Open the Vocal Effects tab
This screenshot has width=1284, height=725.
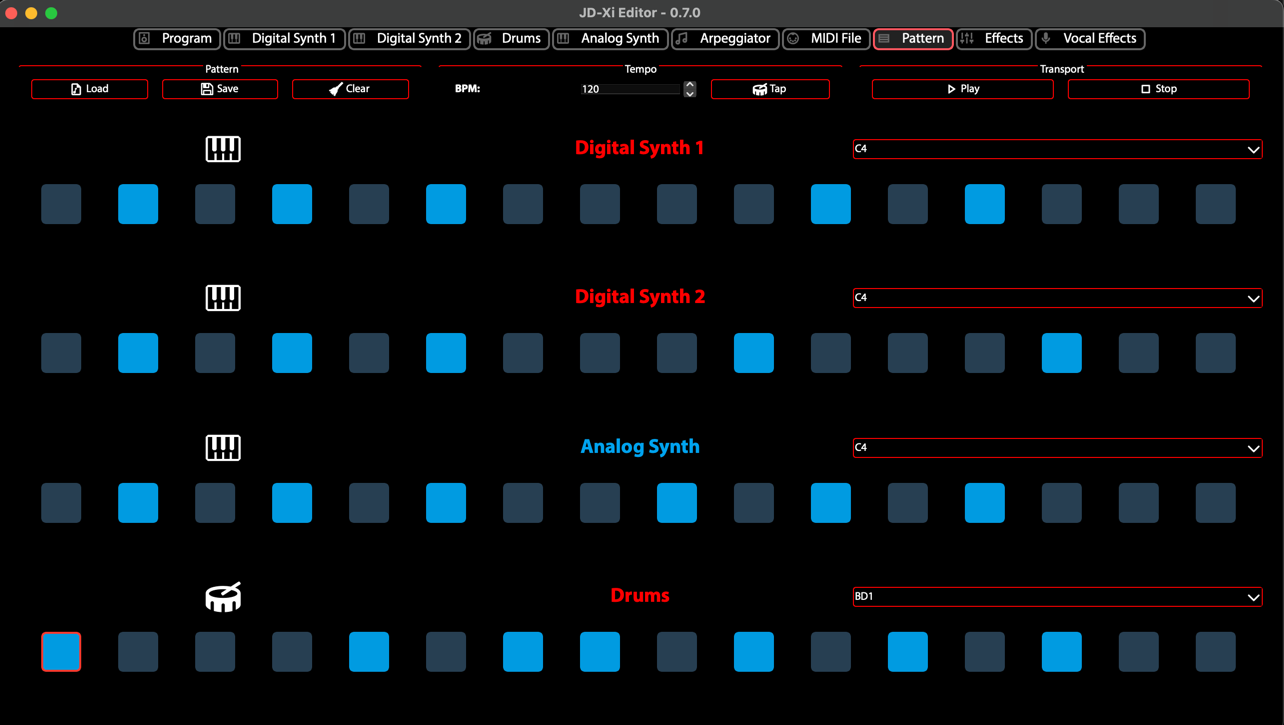pos(1090,39)
